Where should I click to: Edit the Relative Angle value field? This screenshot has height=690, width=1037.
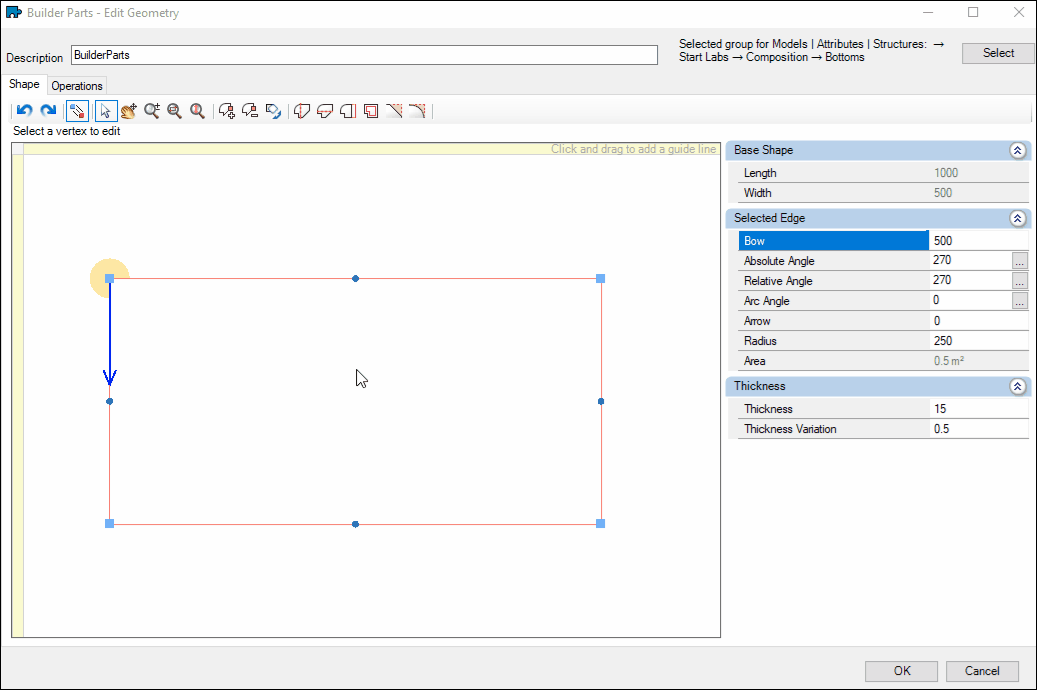[x=970, y=280]
